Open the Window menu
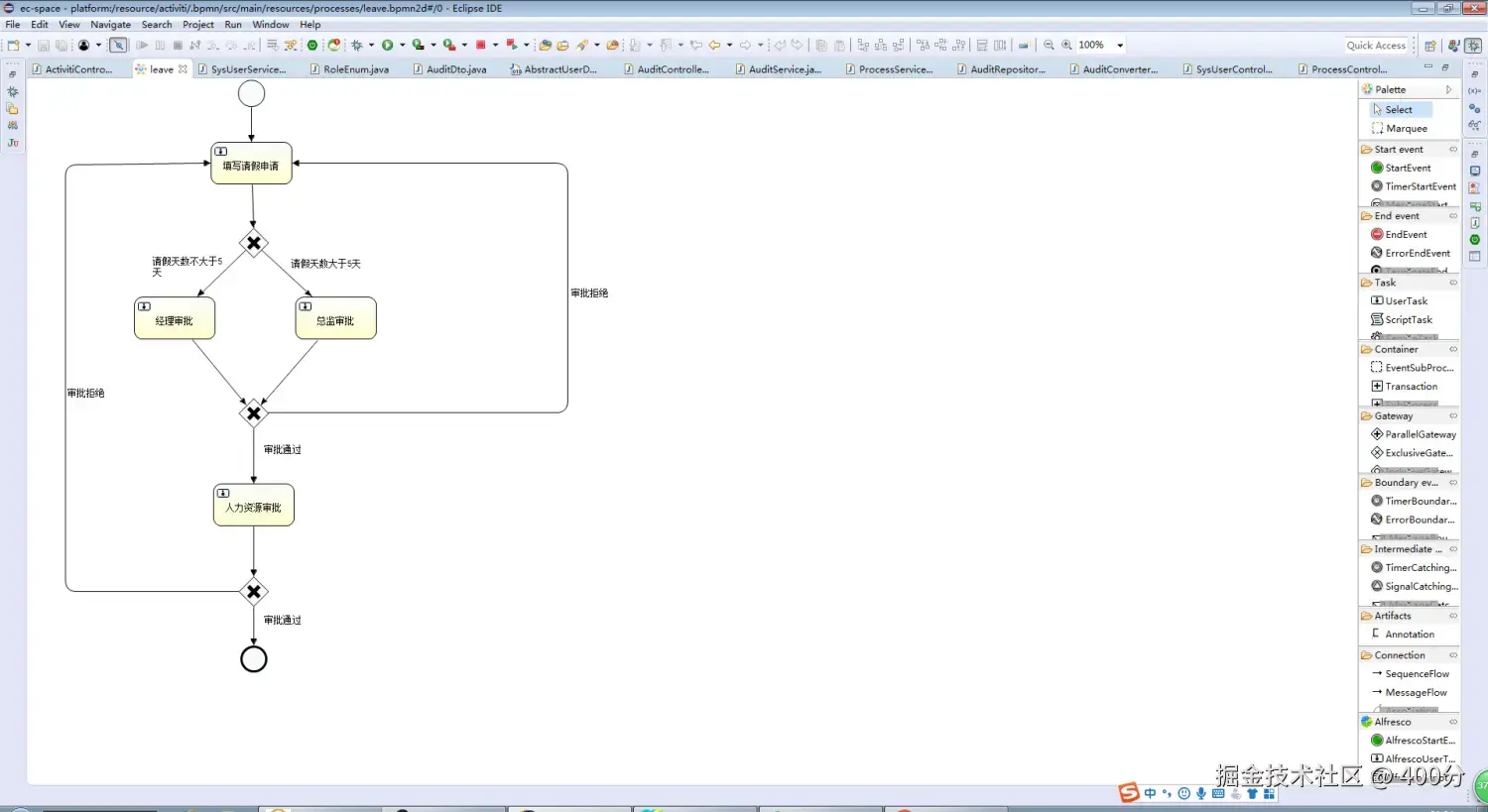 (271, 25)
